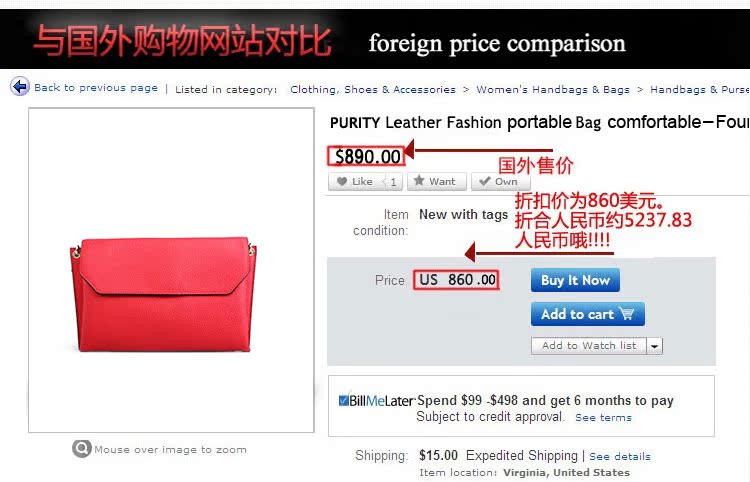Image resolution: width=750 pixels, height=482 pixels.
Task: Click the blue back arrow icon
Action: click(x=20, y=87)
